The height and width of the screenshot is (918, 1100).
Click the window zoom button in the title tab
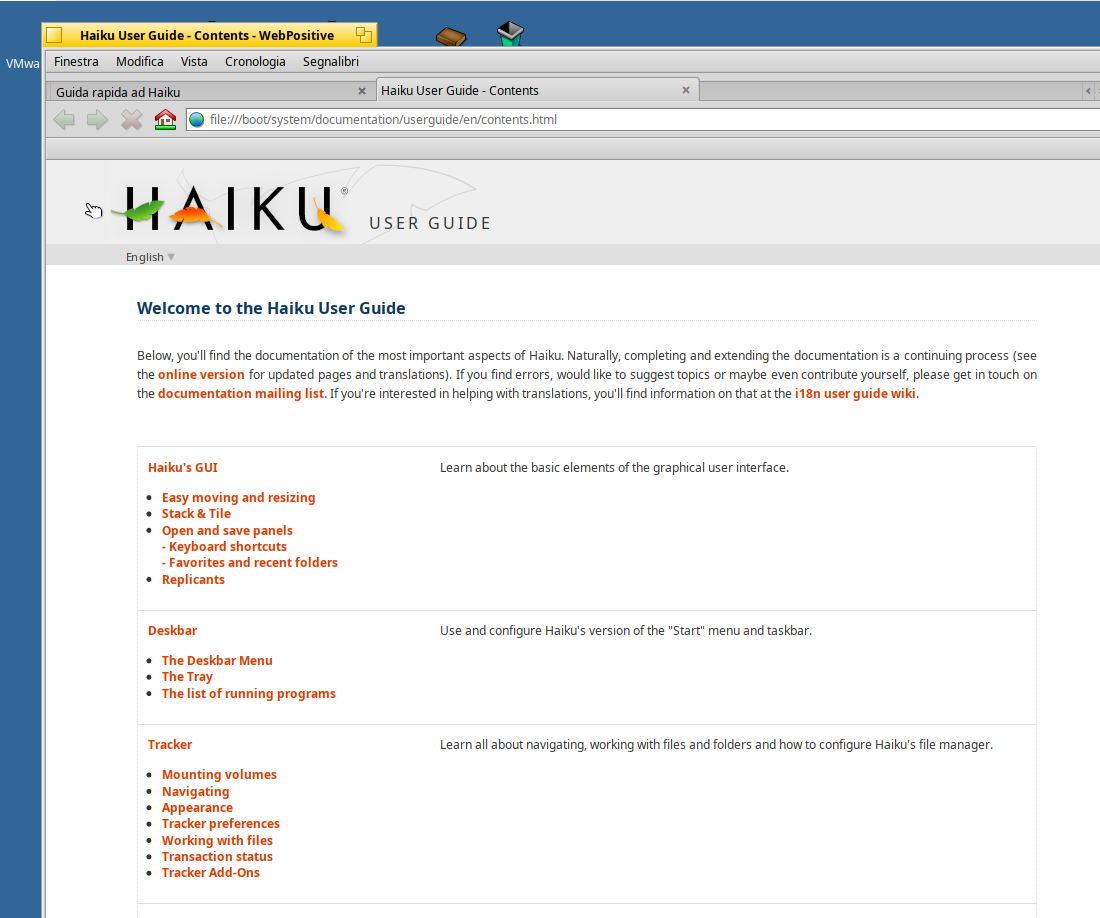tap(363, 34)
